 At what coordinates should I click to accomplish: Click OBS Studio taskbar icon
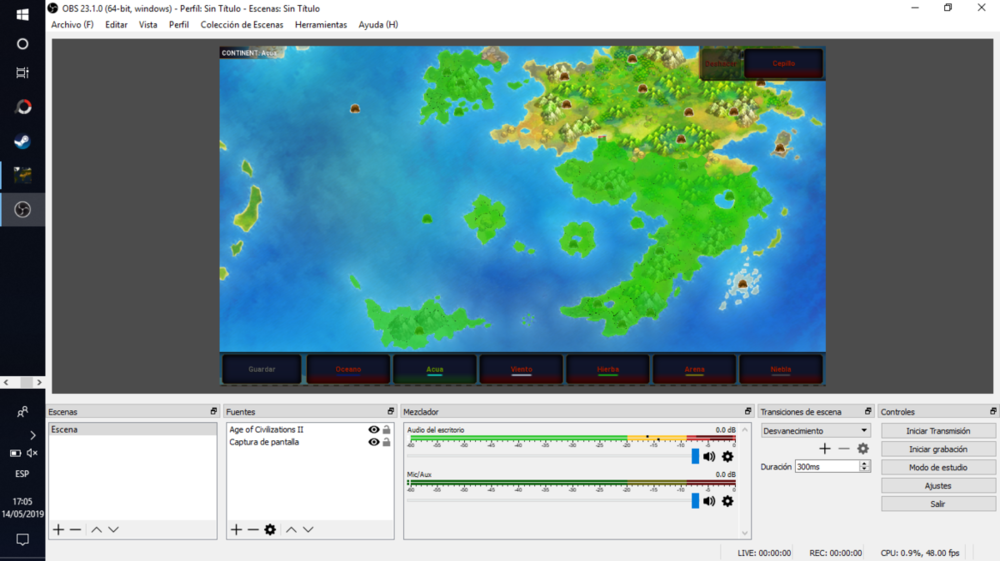[x=22, y=210]
